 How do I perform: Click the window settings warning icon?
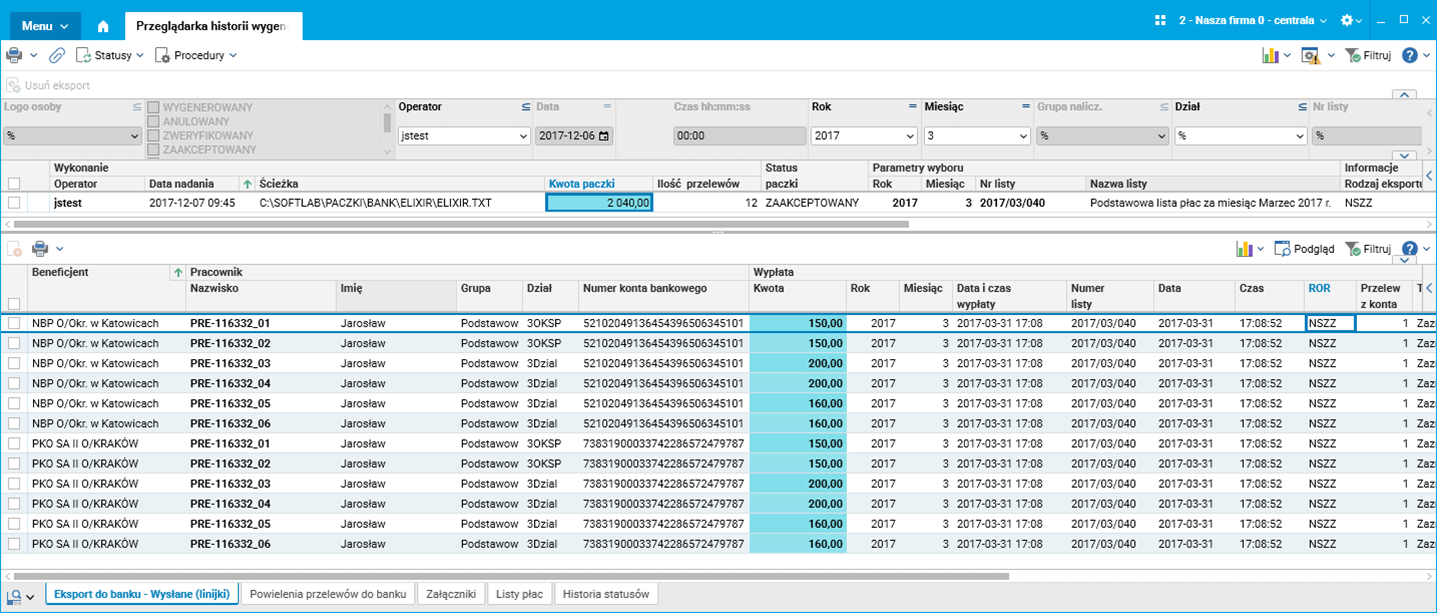pos(1310,55)
